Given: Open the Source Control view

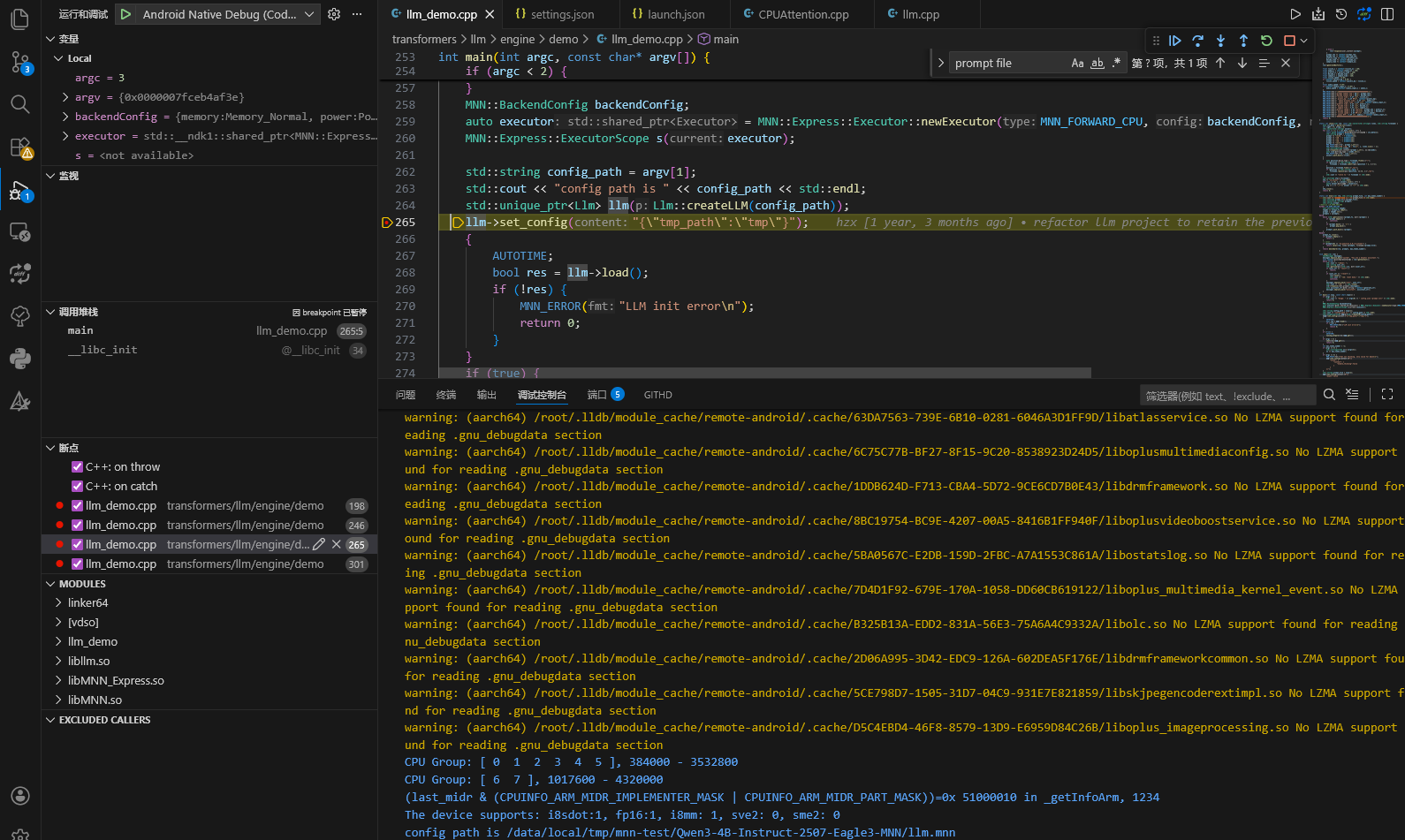Looking at the screenshot, I should point(19,62).
